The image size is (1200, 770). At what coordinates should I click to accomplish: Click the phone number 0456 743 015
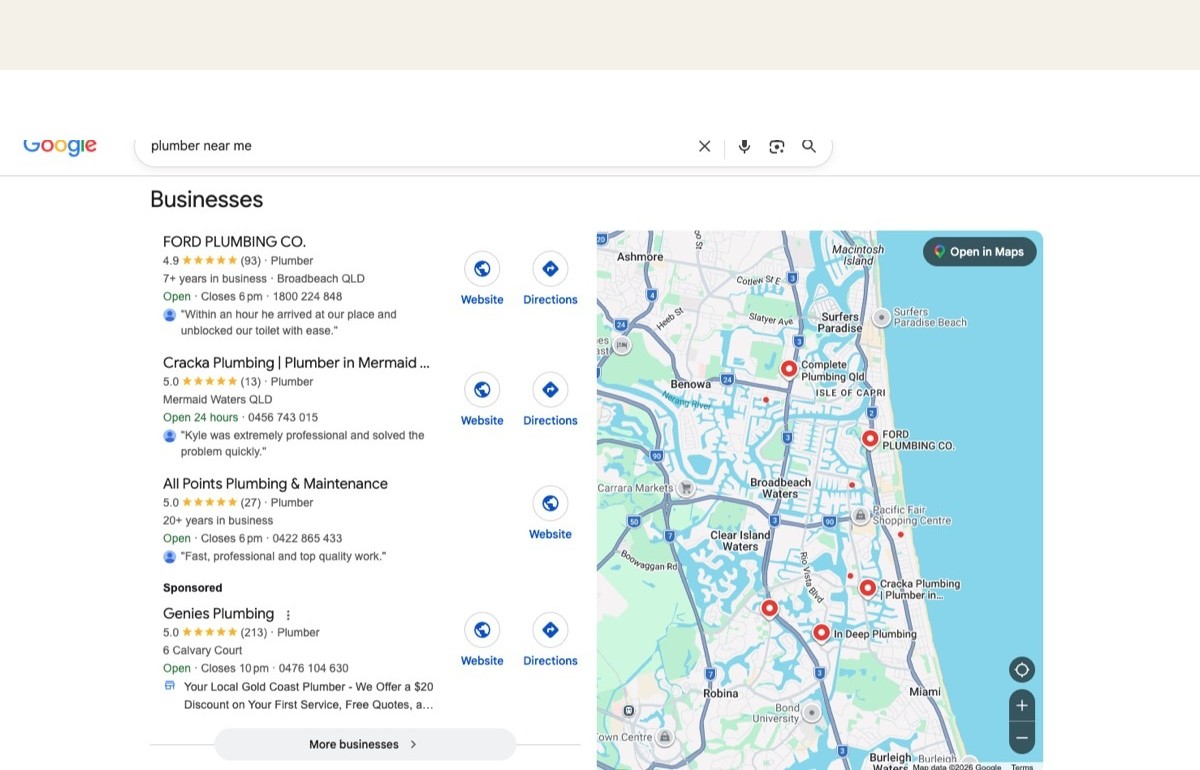click(x=283, y=418)
